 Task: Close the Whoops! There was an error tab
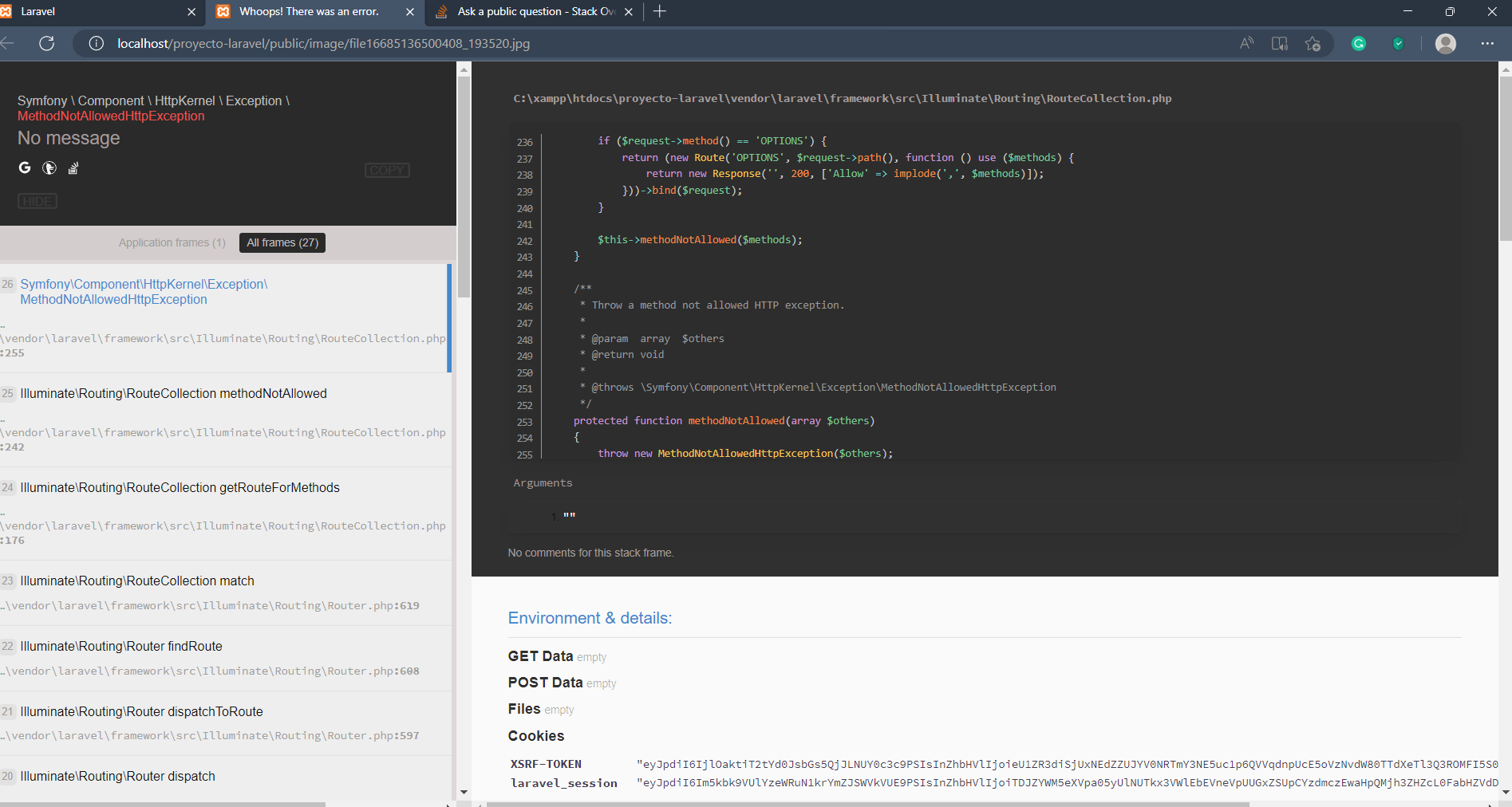[410, 12]
